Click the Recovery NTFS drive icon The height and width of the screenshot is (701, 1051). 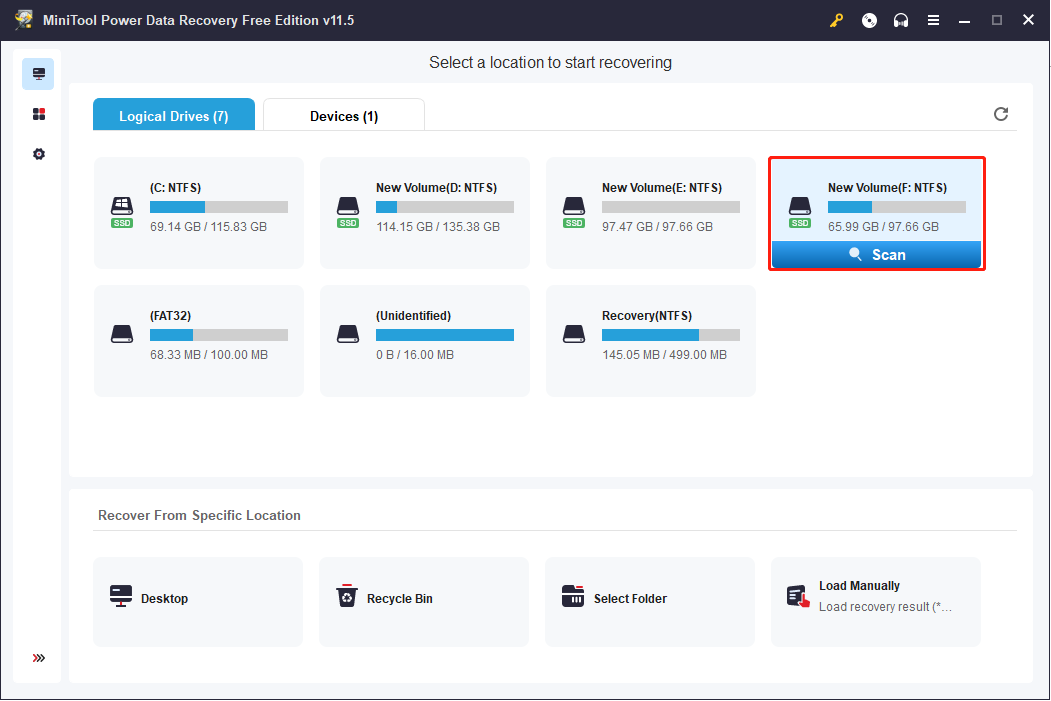574,334
